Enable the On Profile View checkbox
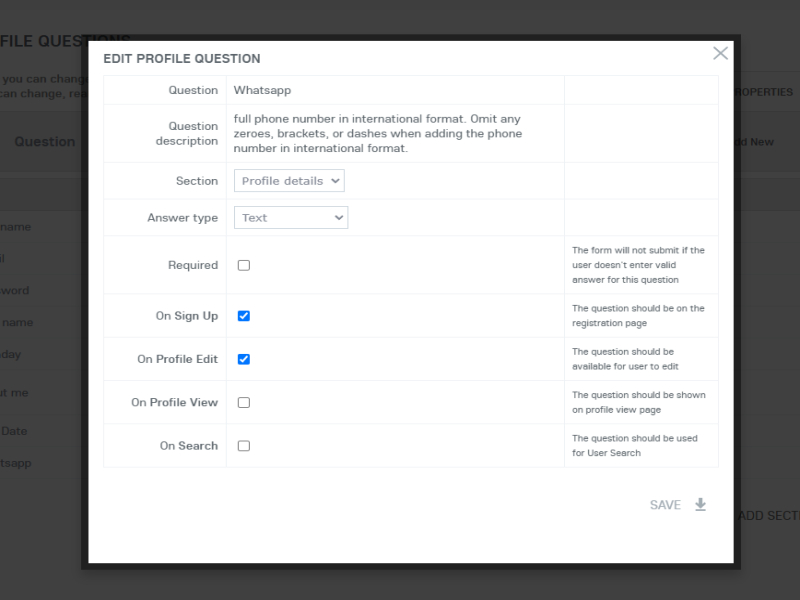 244,402
